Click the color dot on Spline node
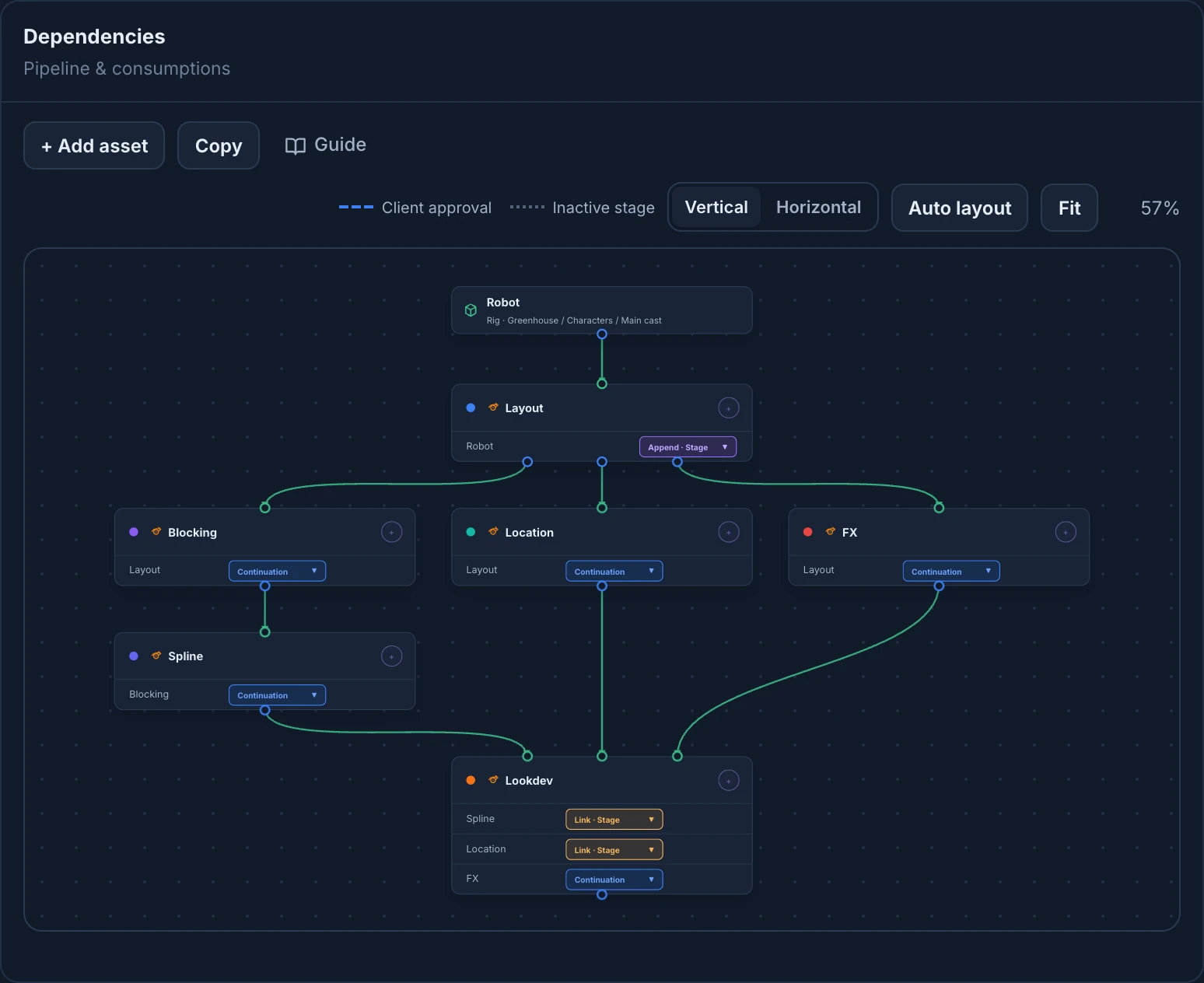This screenshot has width=1204, height=983. (x=134, y=656)
